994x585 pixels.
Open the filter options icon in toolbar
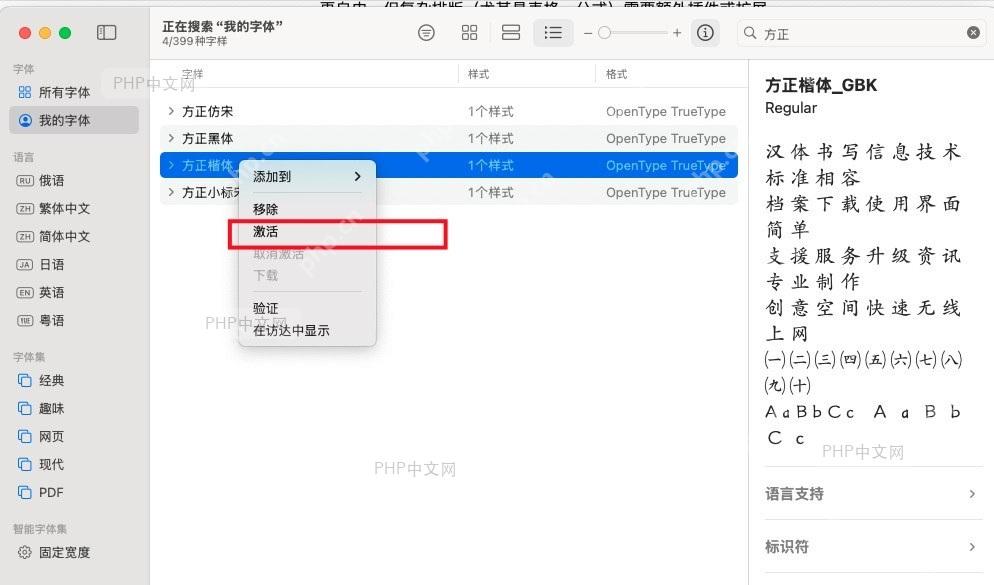427,33
